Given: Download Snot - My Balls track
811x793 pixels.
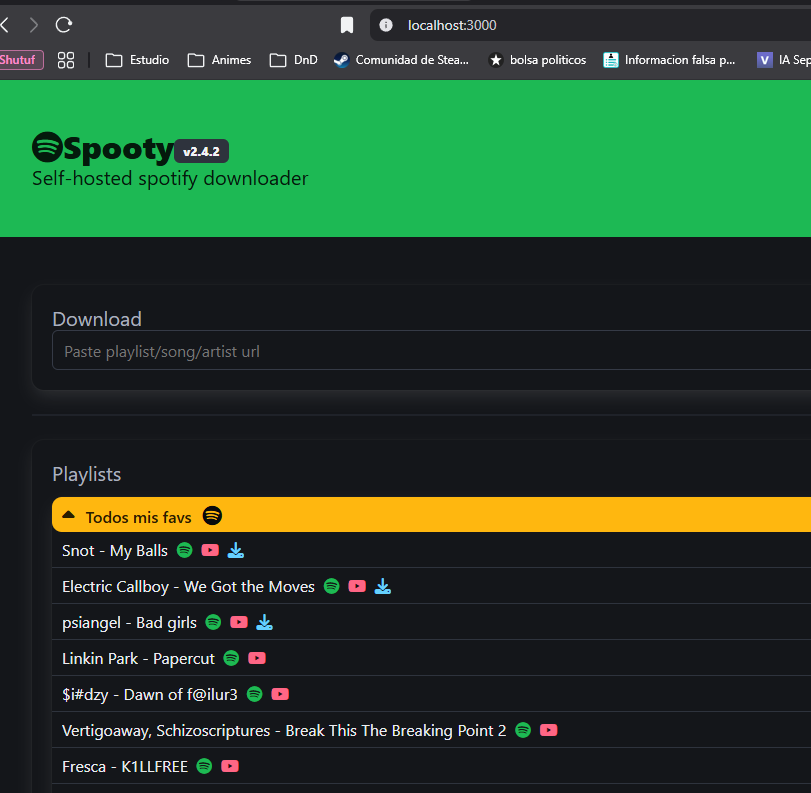Looking at the screenshot, I should pos(236,550).
